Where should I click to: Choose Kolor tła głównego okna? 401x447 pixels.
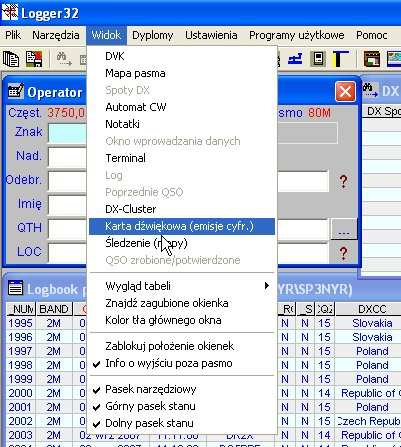pos(182,320)
